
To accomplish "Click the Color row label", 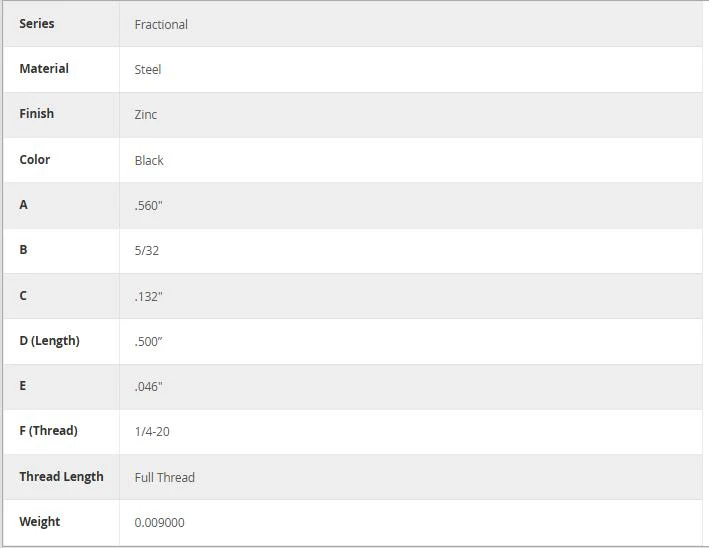I will pyautogui.click(x=35, y=160).
